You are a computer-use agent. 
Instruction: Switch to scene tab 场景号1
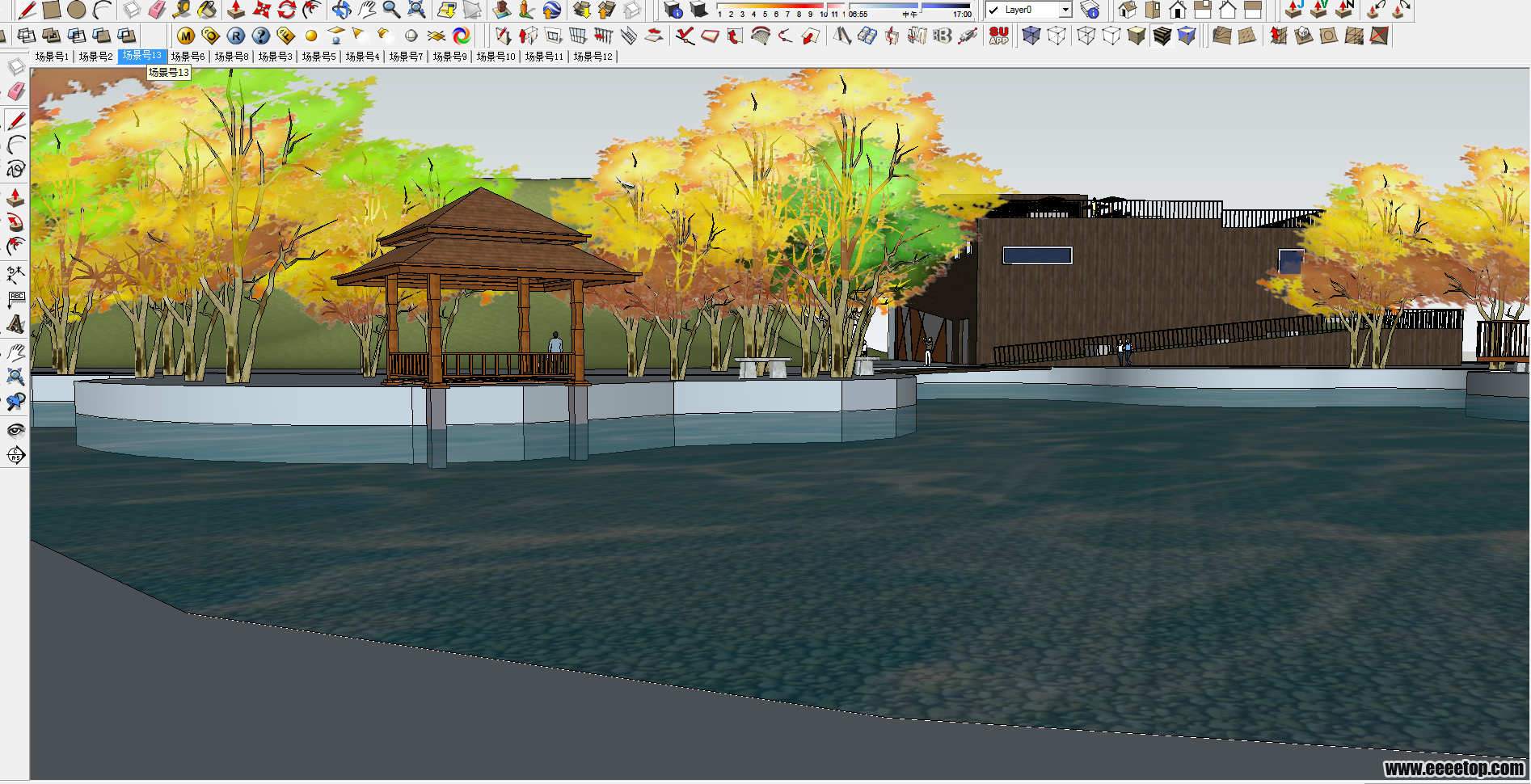tap(52, 57)
